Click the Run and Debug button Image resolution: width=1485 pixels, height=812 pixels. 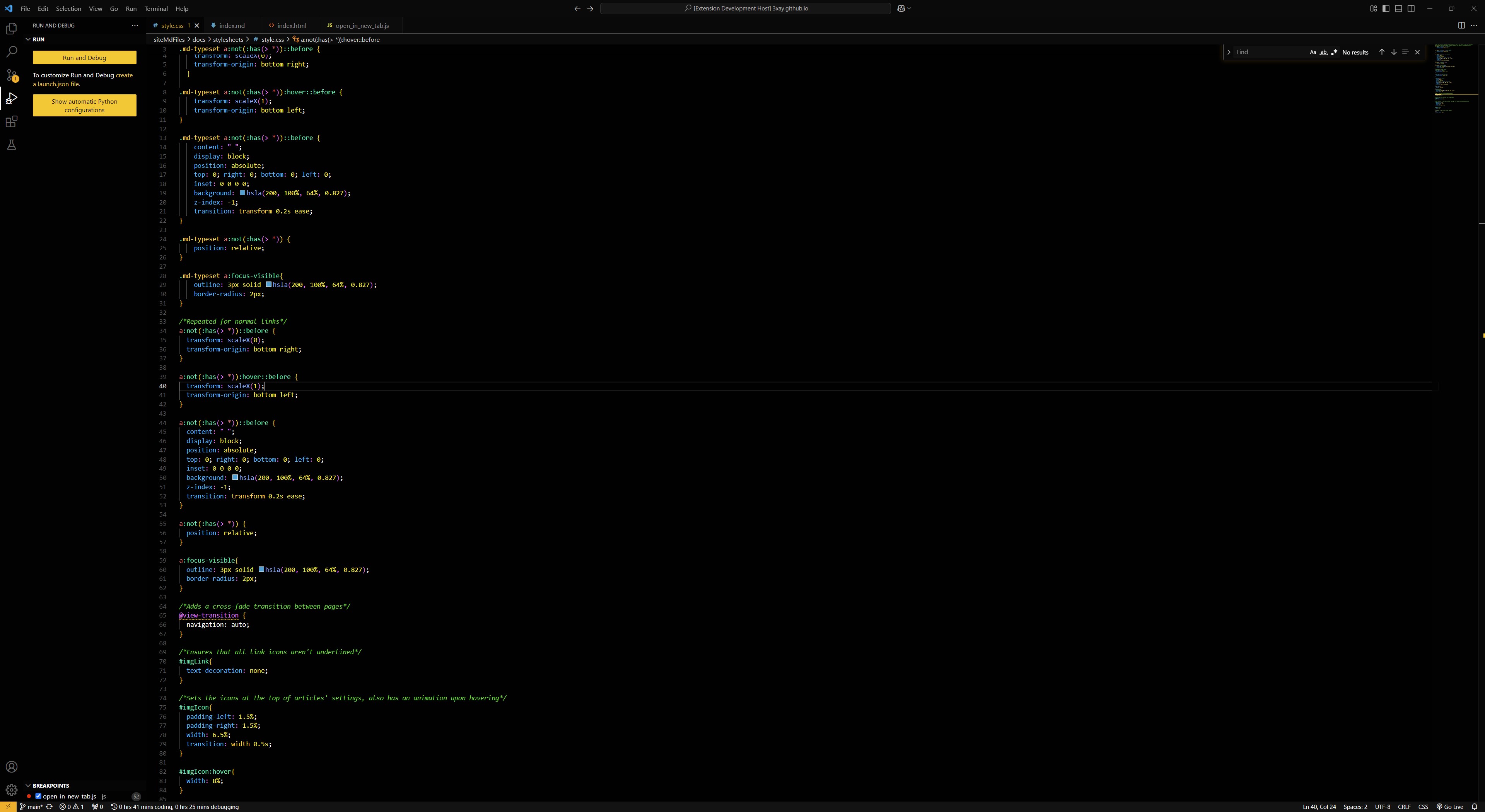[x=84, y=58]
